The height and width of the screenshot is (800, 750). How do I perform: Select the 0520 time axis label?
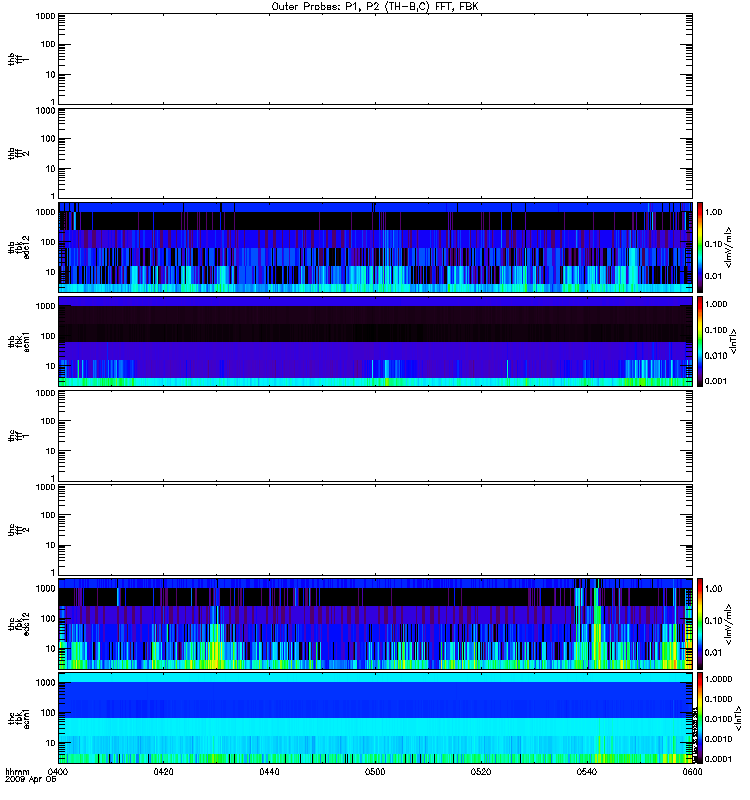[x=481, y=771]
